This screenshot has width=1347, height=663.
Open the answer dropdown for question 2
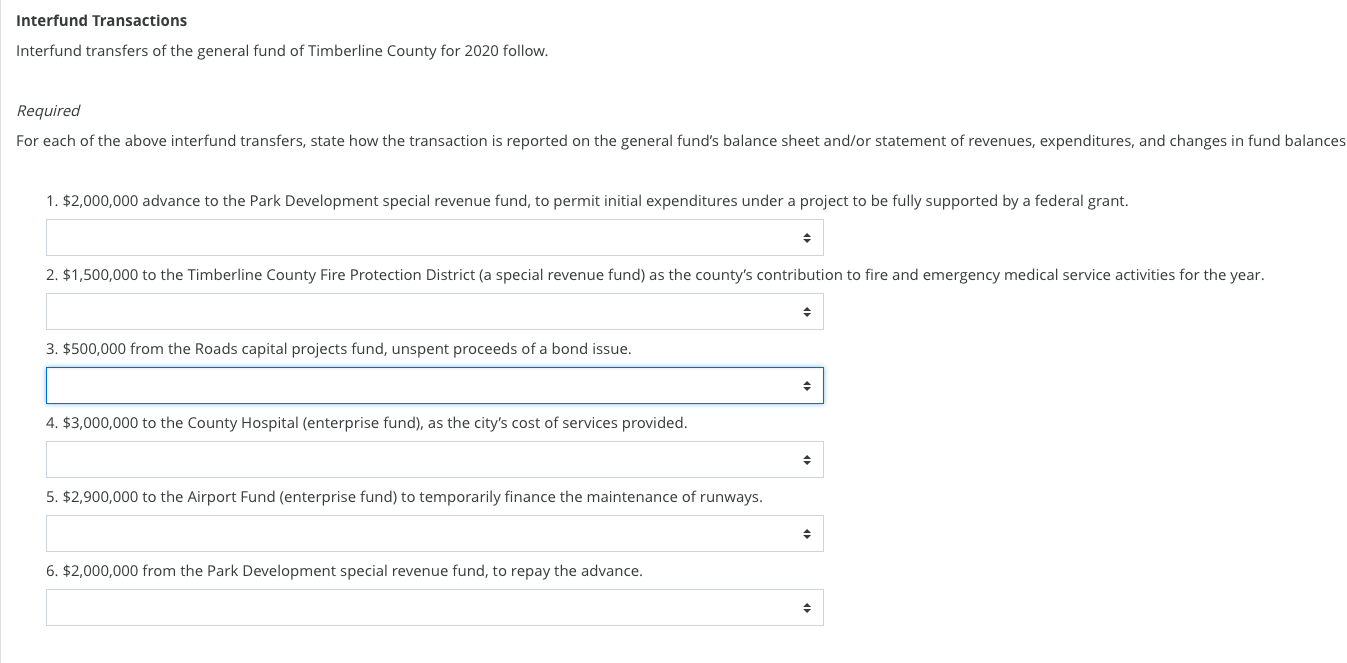[435, 311]
